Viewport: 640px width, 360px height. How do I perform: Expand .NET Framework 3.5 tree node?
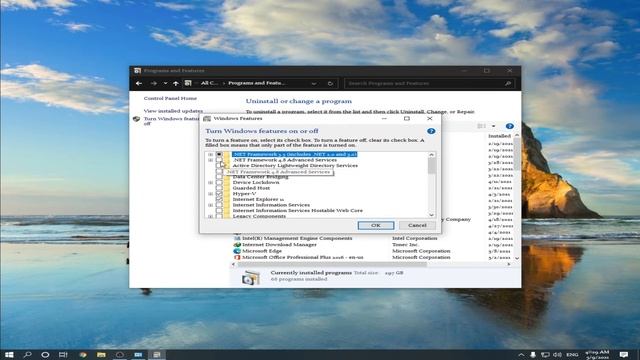[x=211, y=154]
